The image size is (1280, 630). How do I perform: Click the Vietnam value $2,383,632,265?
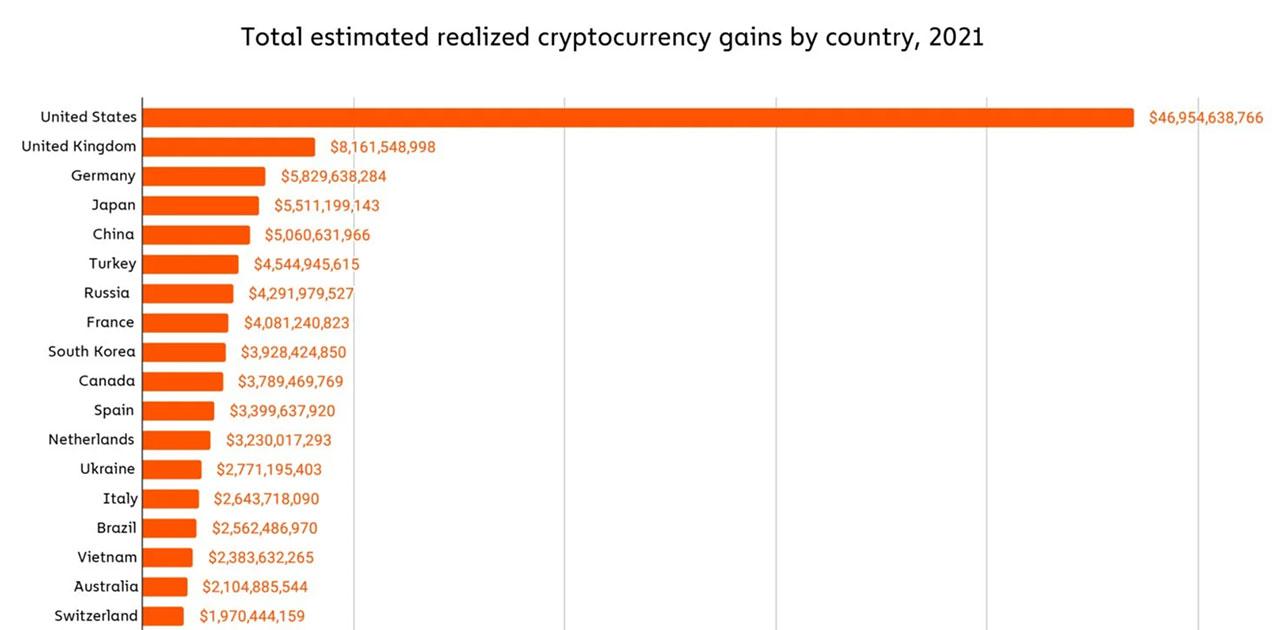[x=261, y=557]
